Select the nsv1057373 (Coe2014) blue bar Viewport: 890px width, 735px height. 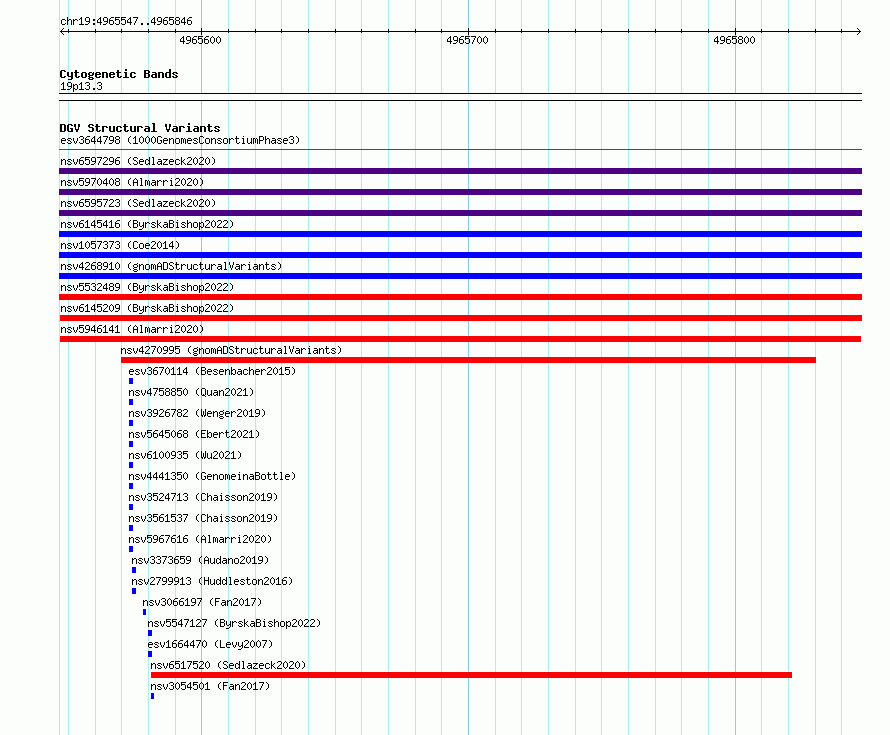[460, 255]
